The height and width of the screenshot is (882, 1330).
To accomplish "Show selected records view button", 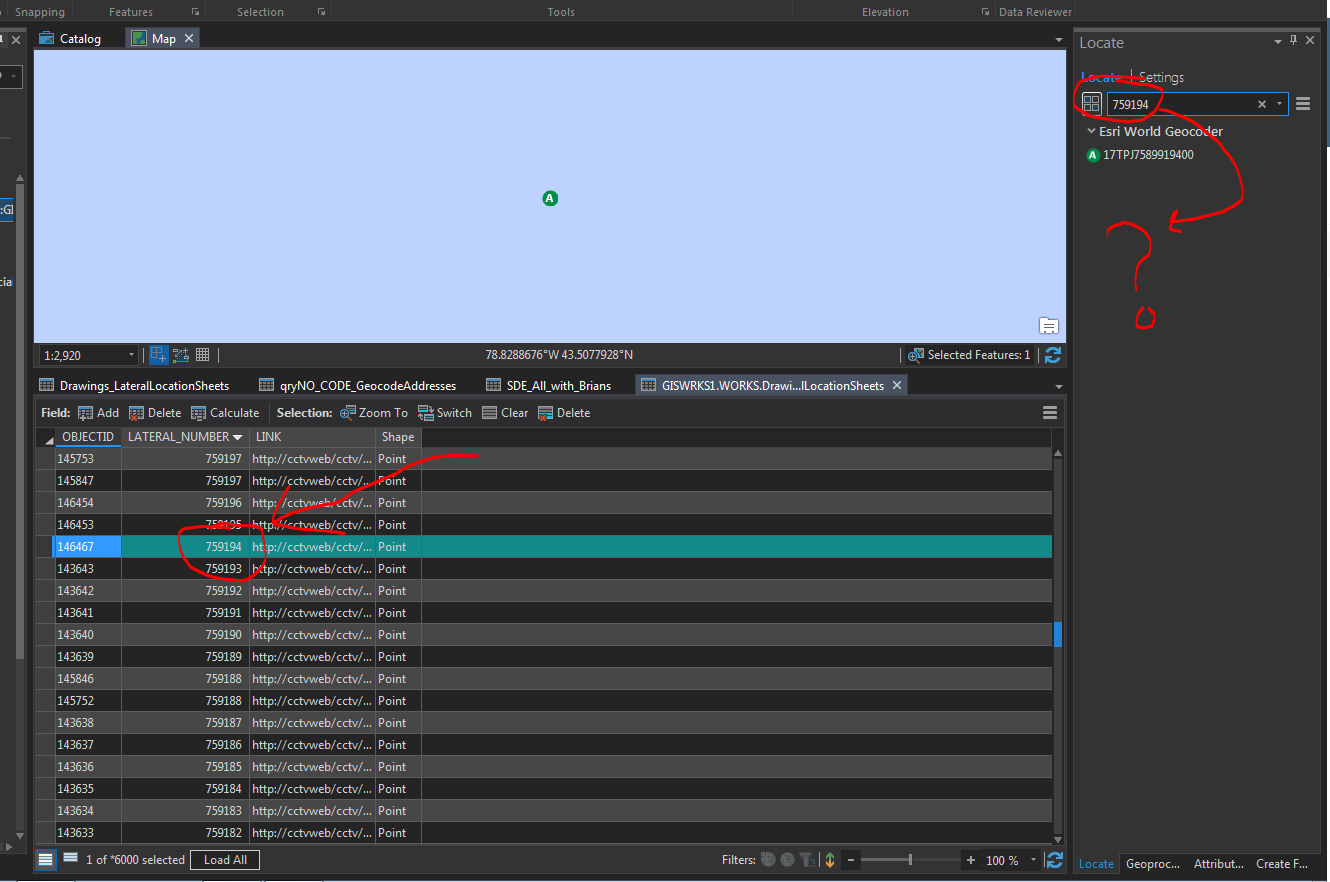I will (70, 859).
